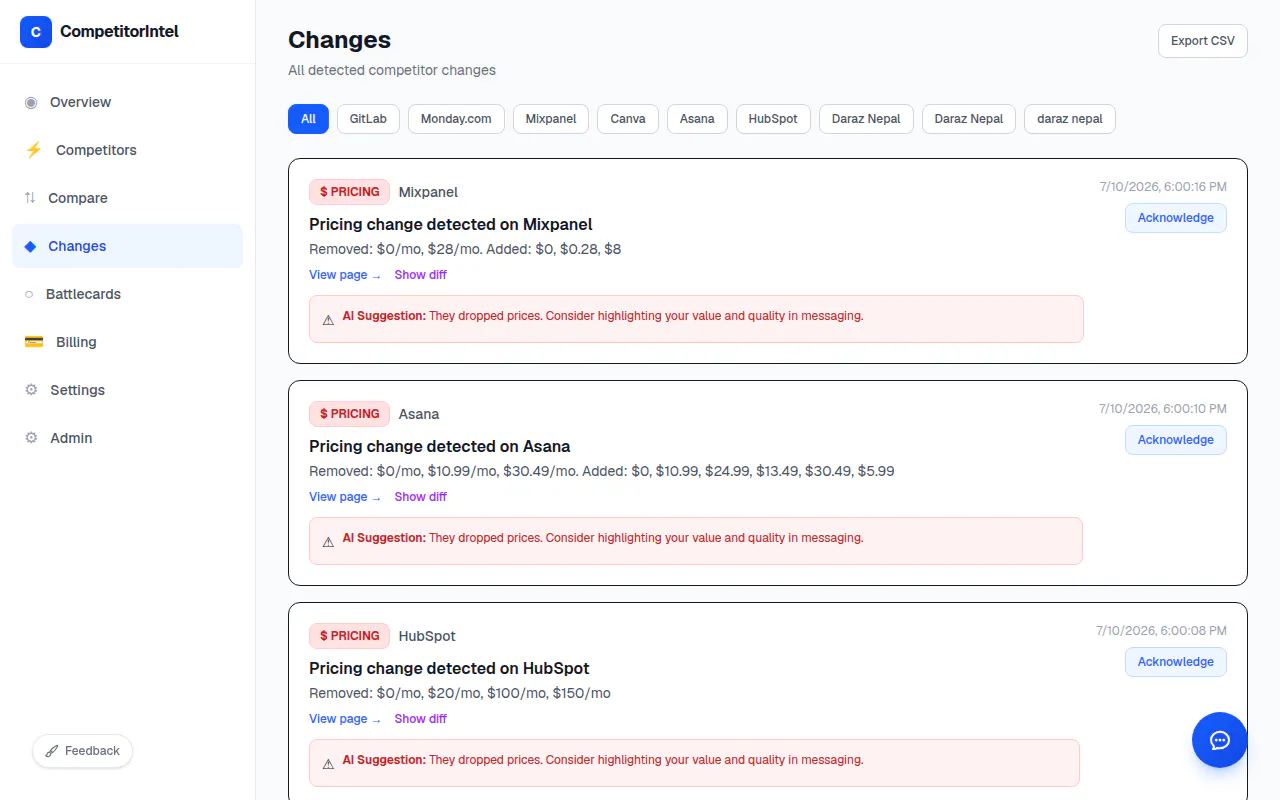Open Settings via gear icon
This screenshot has height=800, width=1280.
pos(31,390)
